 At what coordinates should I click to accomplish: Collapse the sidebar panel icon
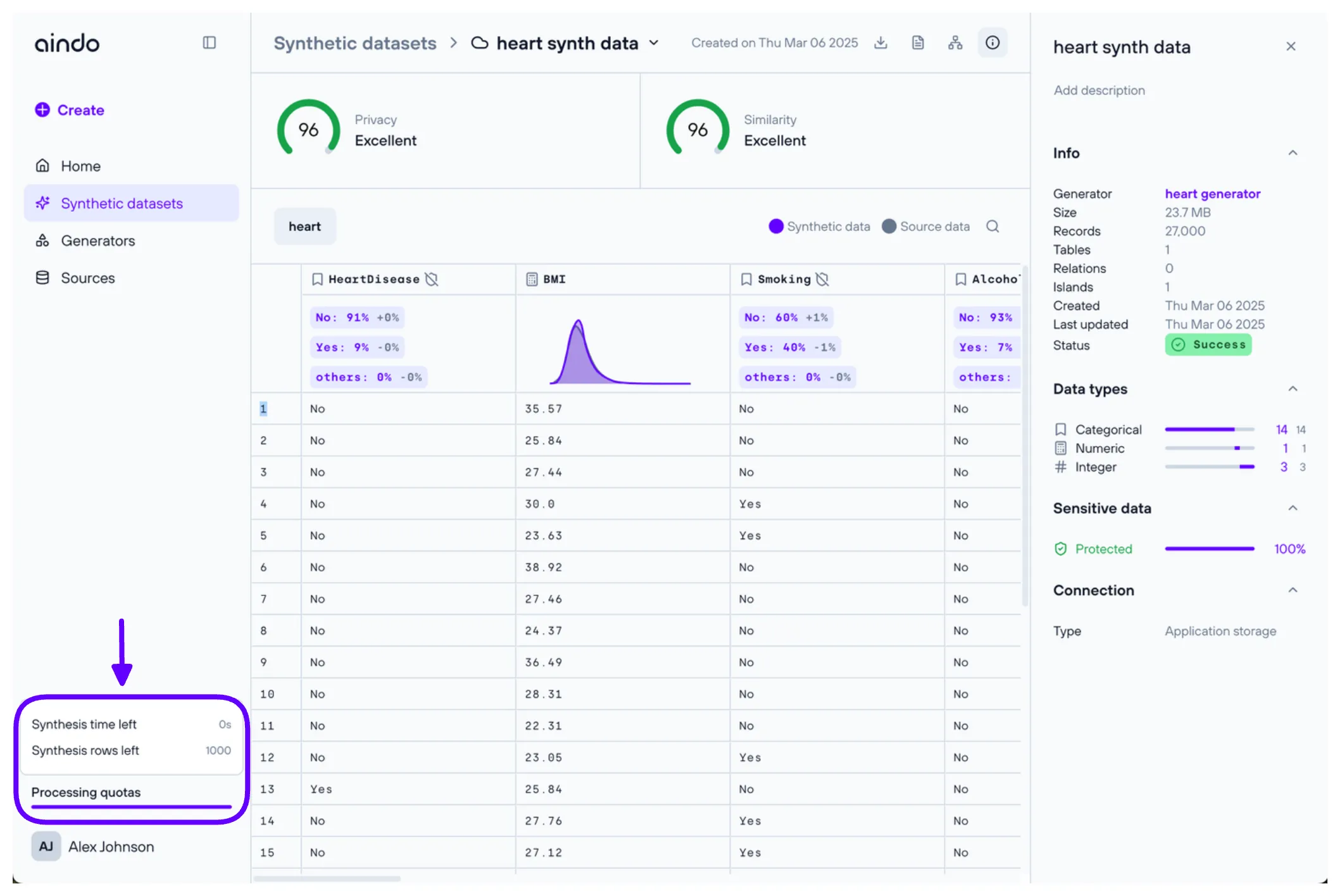(x=209, y=42)
